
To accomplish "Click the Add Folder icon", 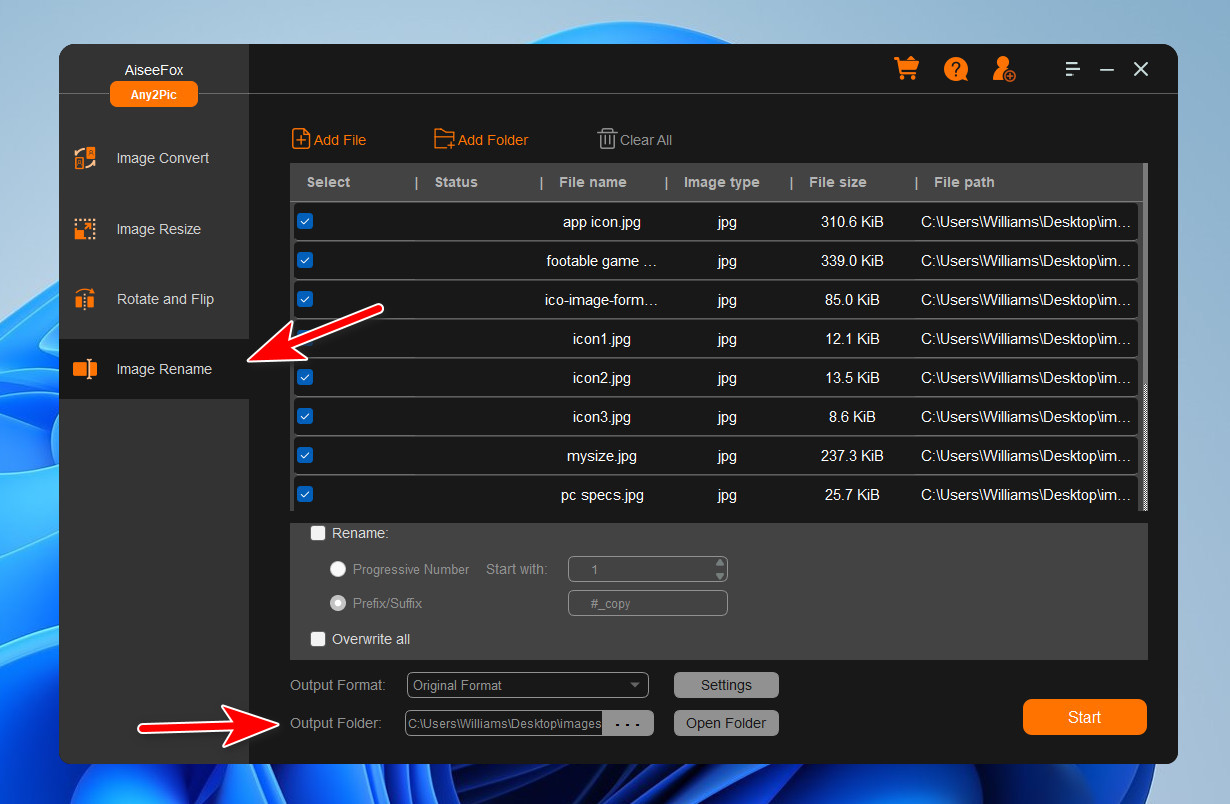I will click(444, 139).
